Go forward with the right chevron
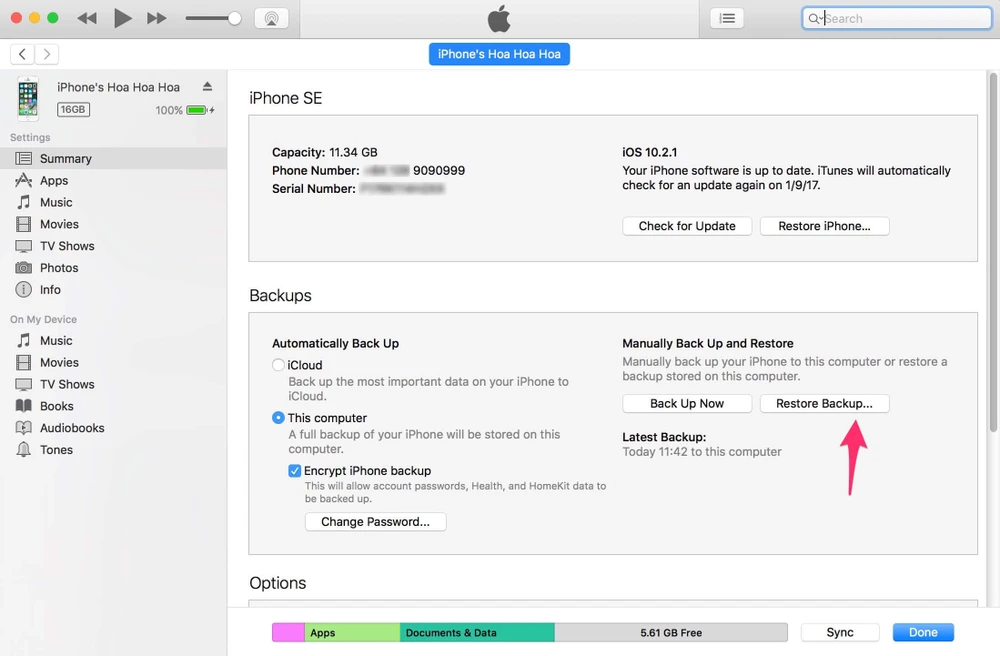 coord(46,54)
